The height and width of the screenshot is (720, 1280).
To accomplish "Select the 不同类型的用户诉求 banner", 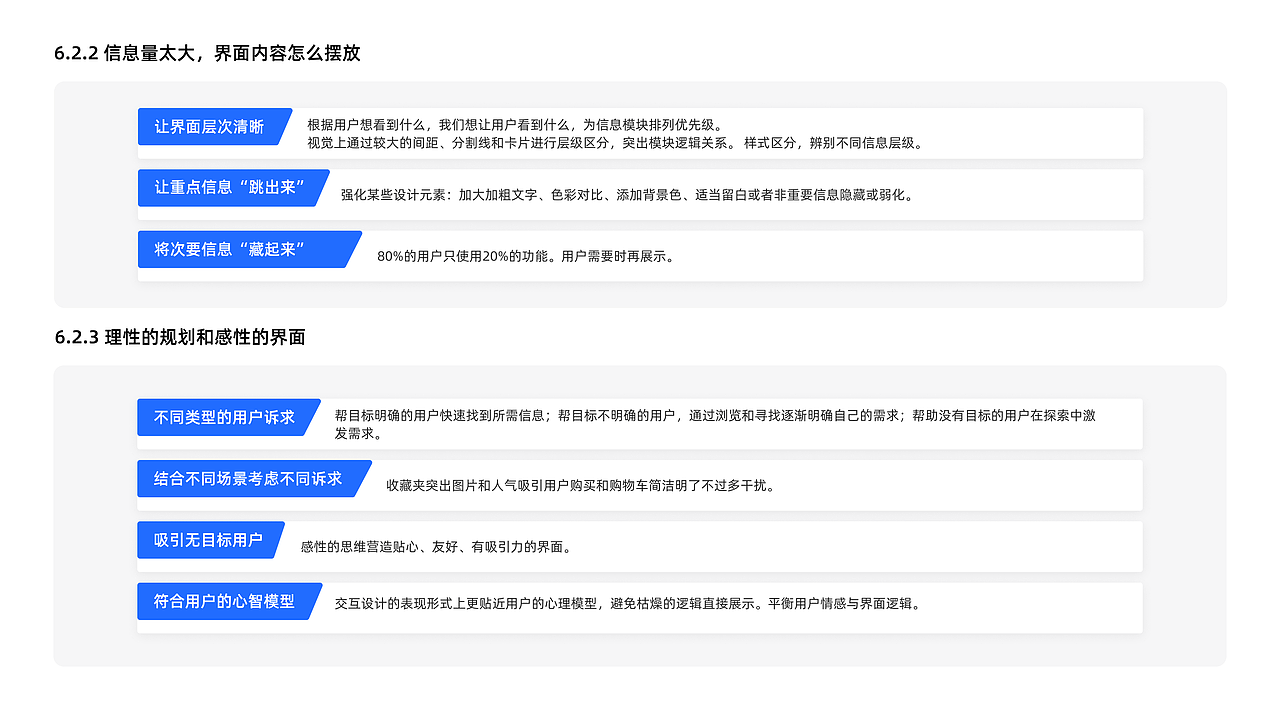I will coord(226,418).
